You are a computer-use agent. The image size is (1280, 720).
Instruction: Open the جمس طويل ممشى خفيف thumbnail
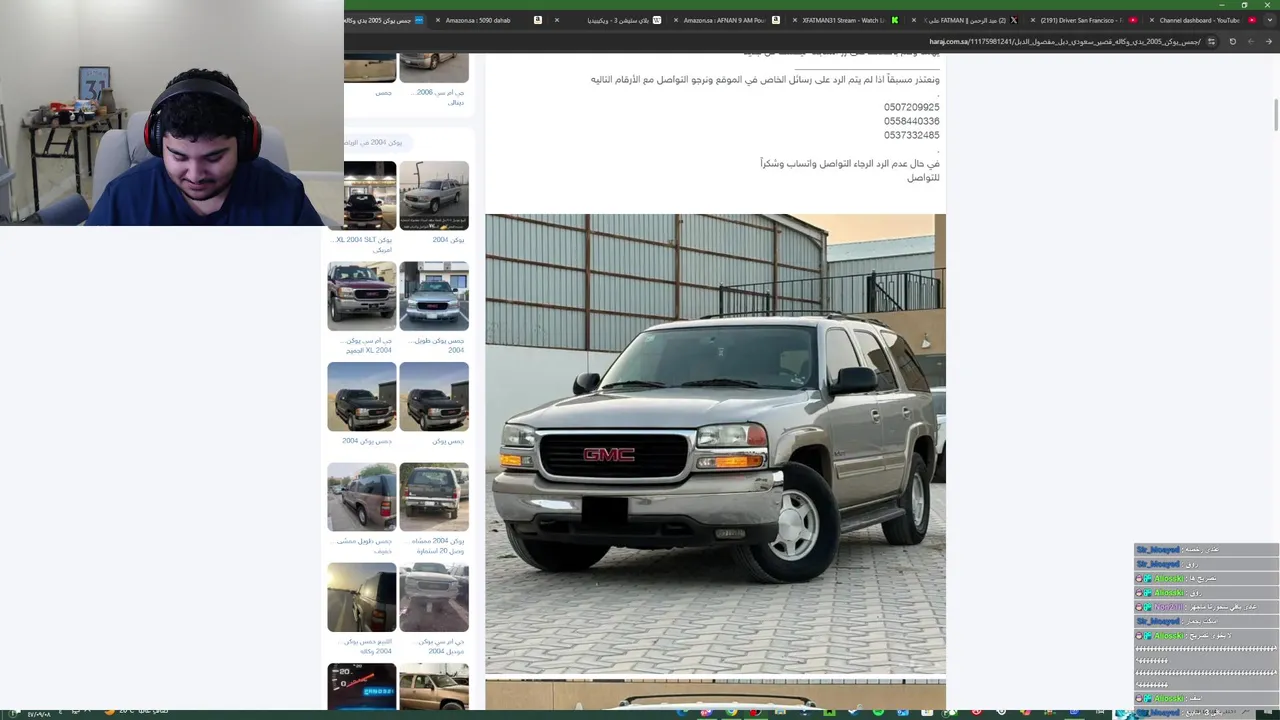(x=362, y=497)
